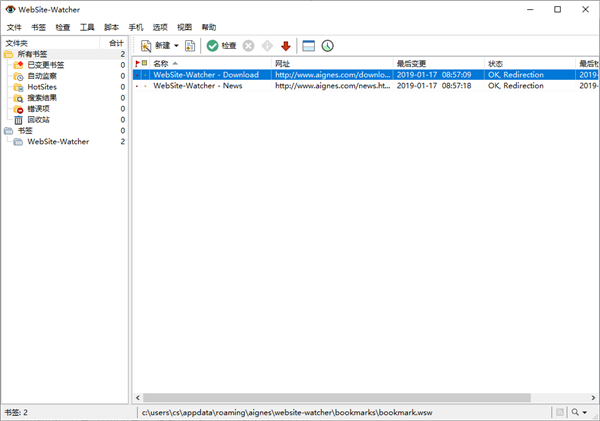Open the 视图 menu
Viewport: 600px width, 421px height.
184,27
